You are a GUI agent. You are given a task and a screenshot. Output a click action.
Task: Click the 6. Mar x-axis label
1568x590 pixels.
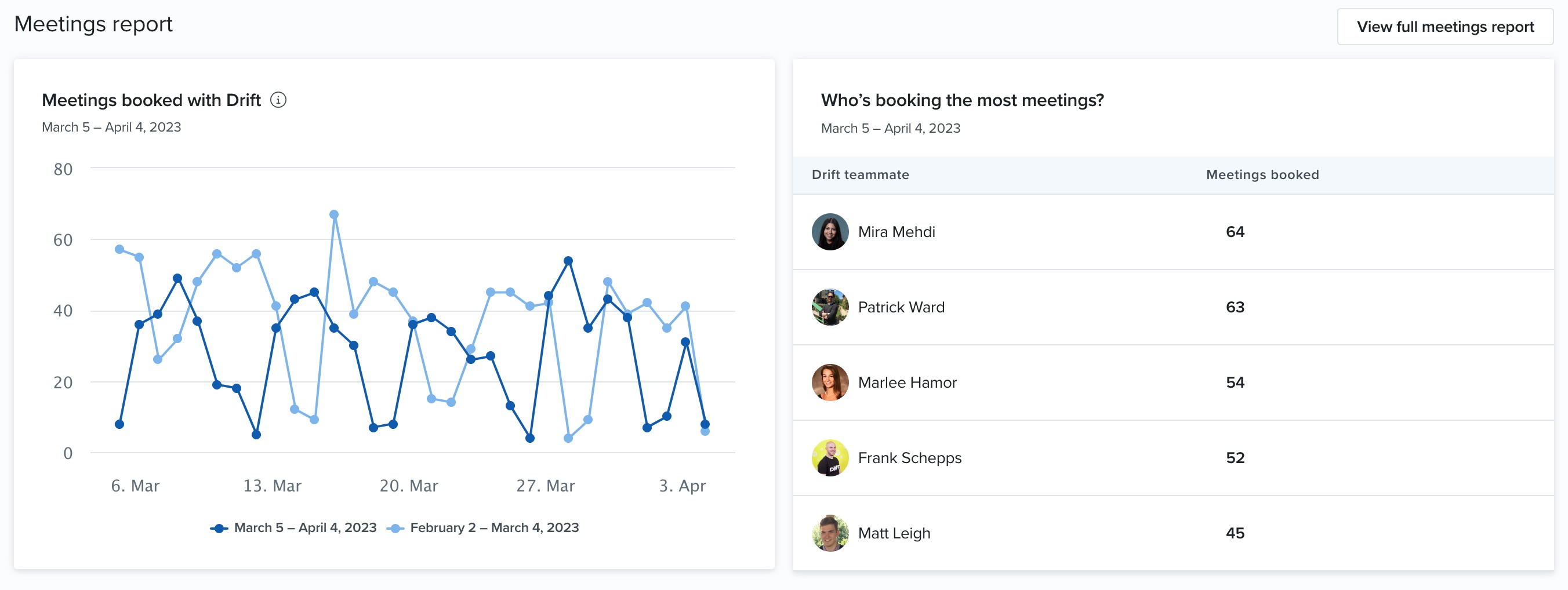coord(135,486)
